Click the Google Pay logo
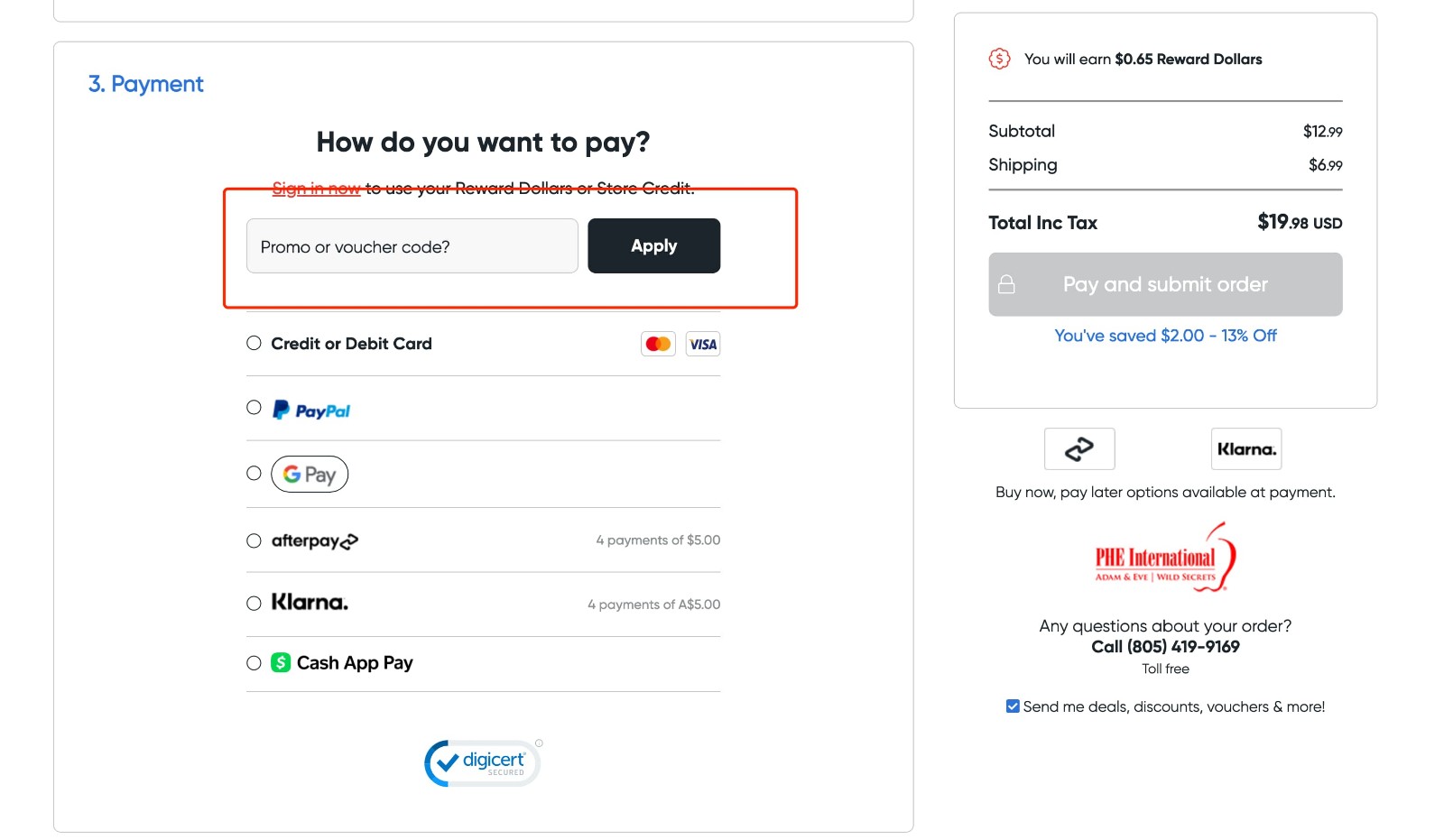 pos(309,473)
